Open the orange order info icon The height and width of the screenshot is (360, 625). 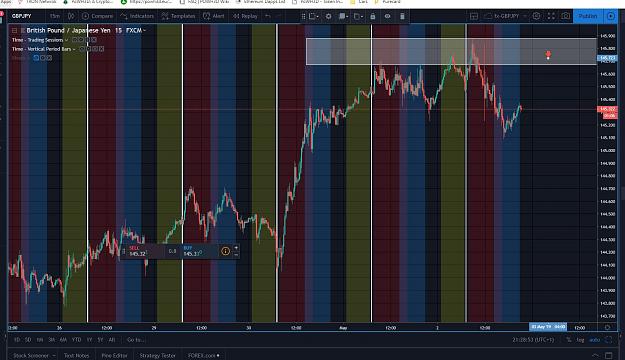226,251
